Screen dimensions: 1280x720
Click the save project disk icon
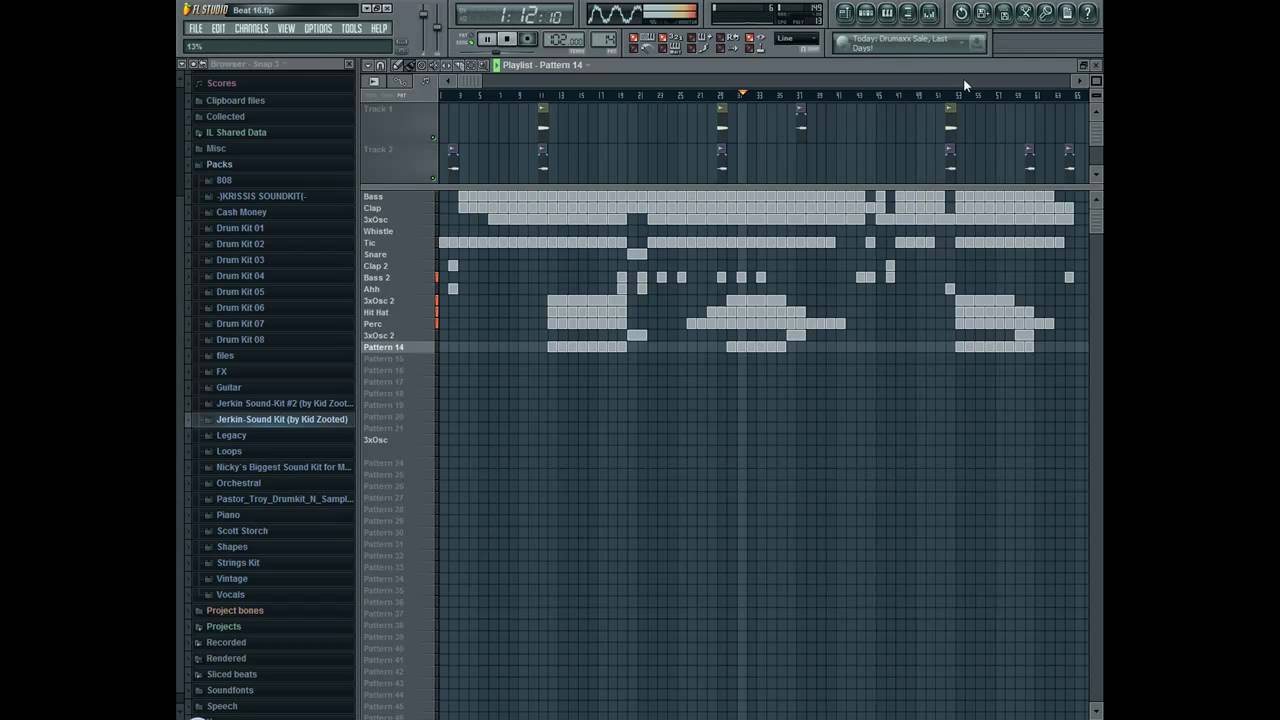[x=983, y=13]
